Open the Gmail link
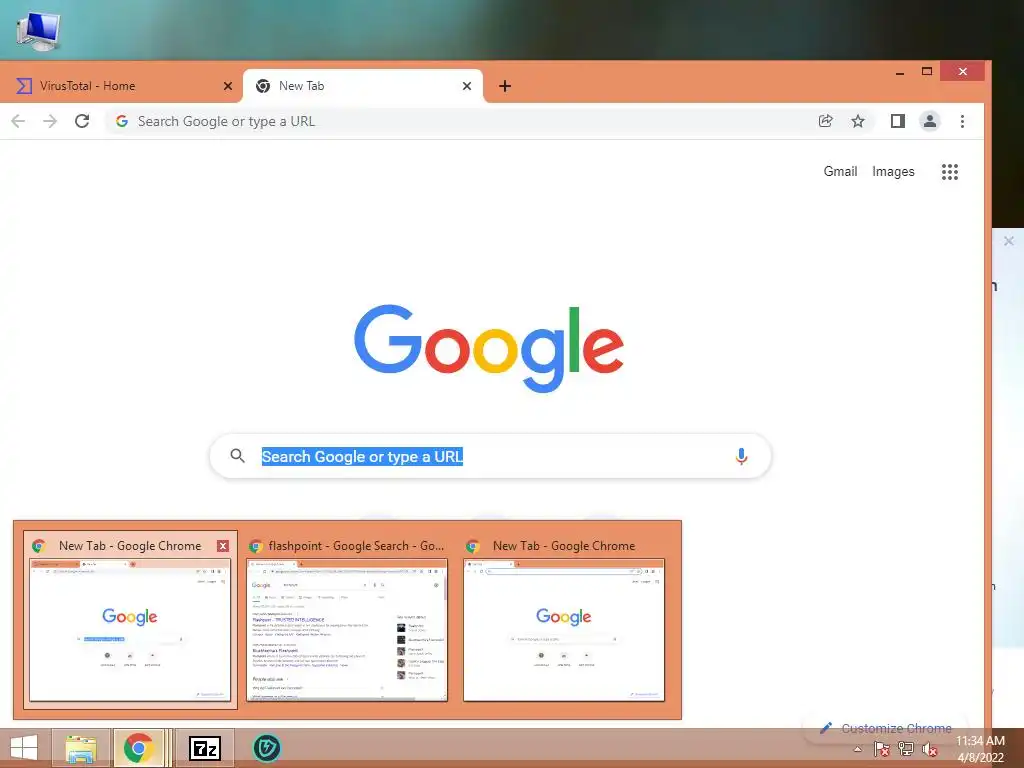The image size is (1024, 768). pos(840,171)
